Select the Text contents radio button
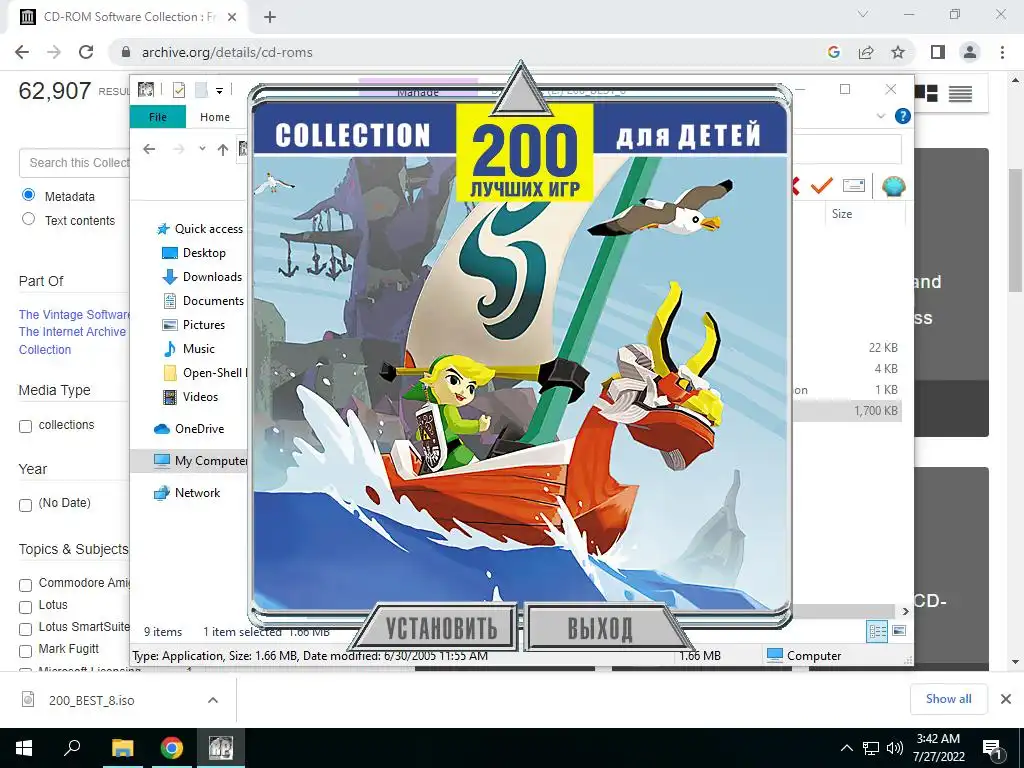 (x=28, y=219)
